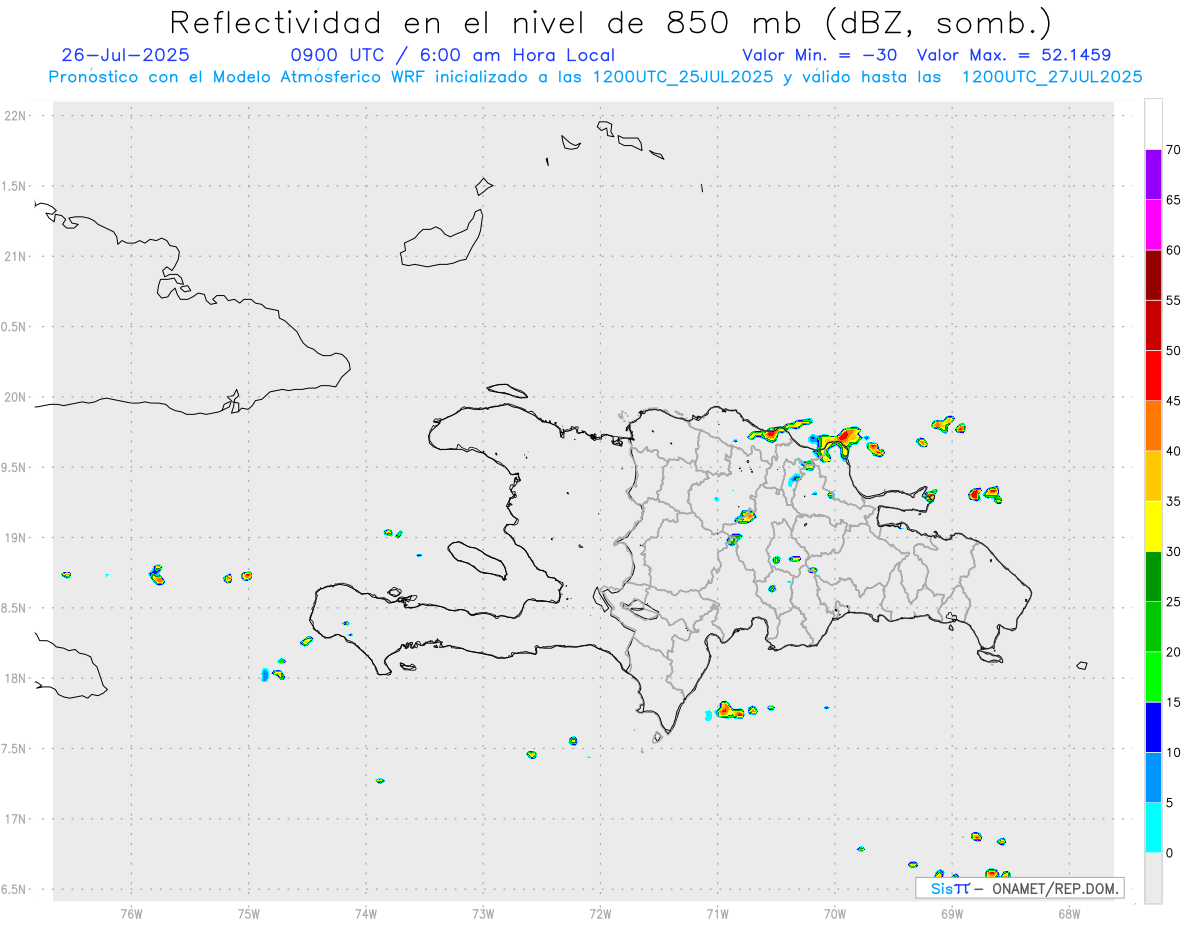1200x927 pixels.
Task: Click the '10' colorbar scale value
Action: point(1173,753)
